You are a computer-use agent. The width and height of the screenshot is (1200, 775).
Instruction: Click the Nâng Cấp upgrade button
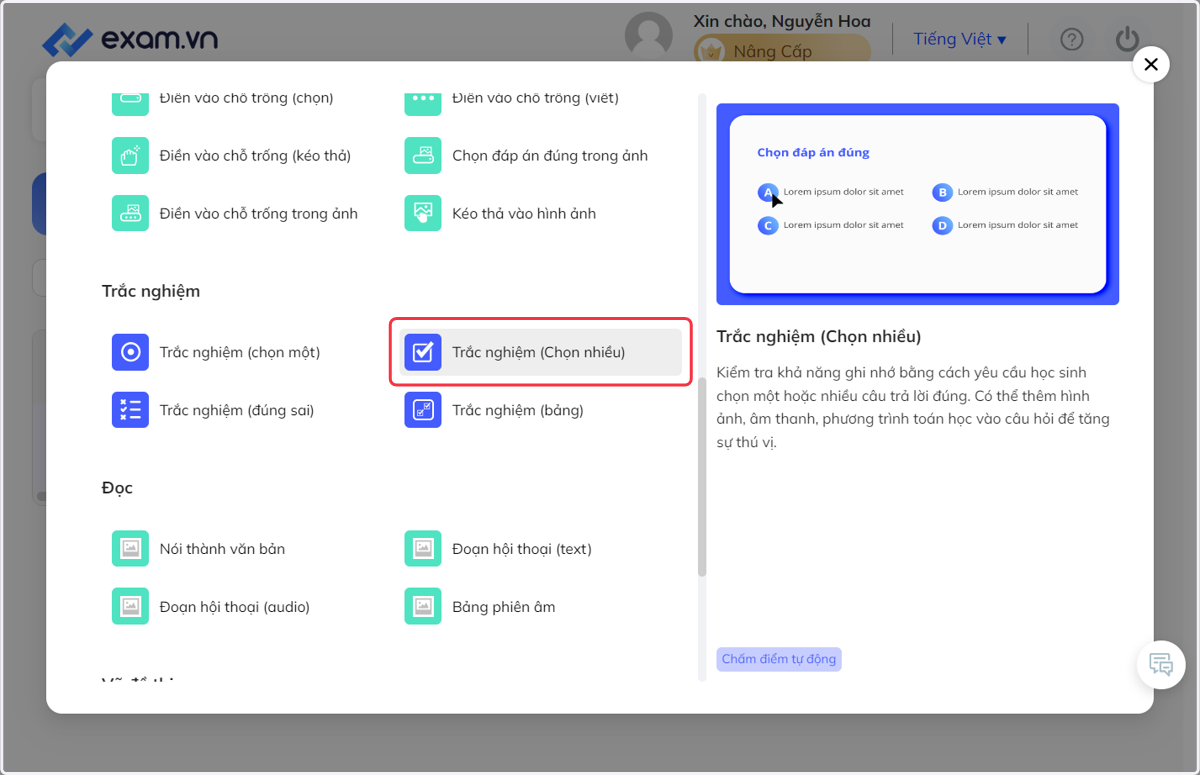coord(782,50)
